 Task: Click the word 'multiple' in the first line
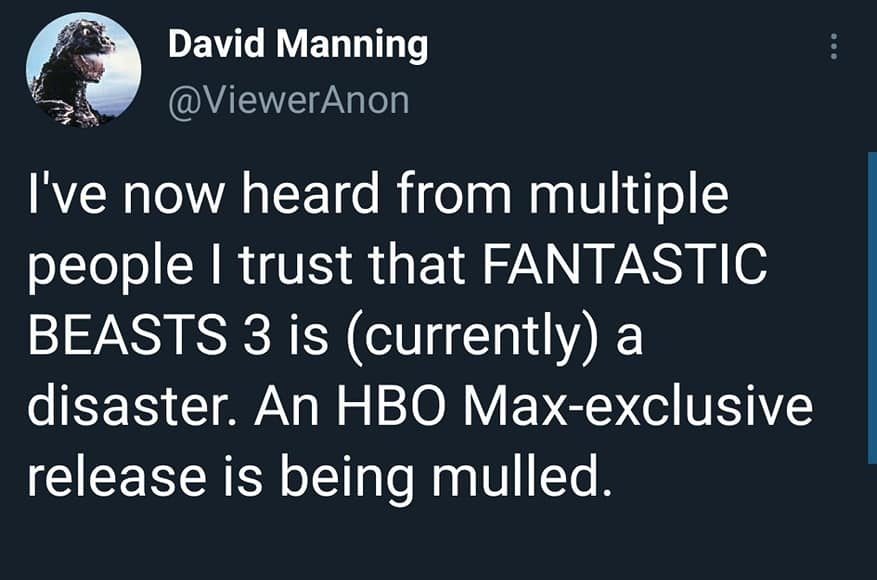tap(629, 195)
